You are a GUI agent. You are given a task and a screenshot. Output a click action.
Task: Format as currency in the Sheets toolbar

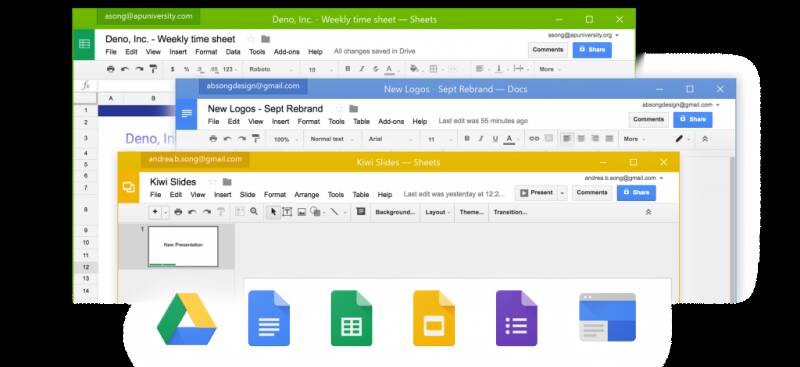tap(172, 69)
